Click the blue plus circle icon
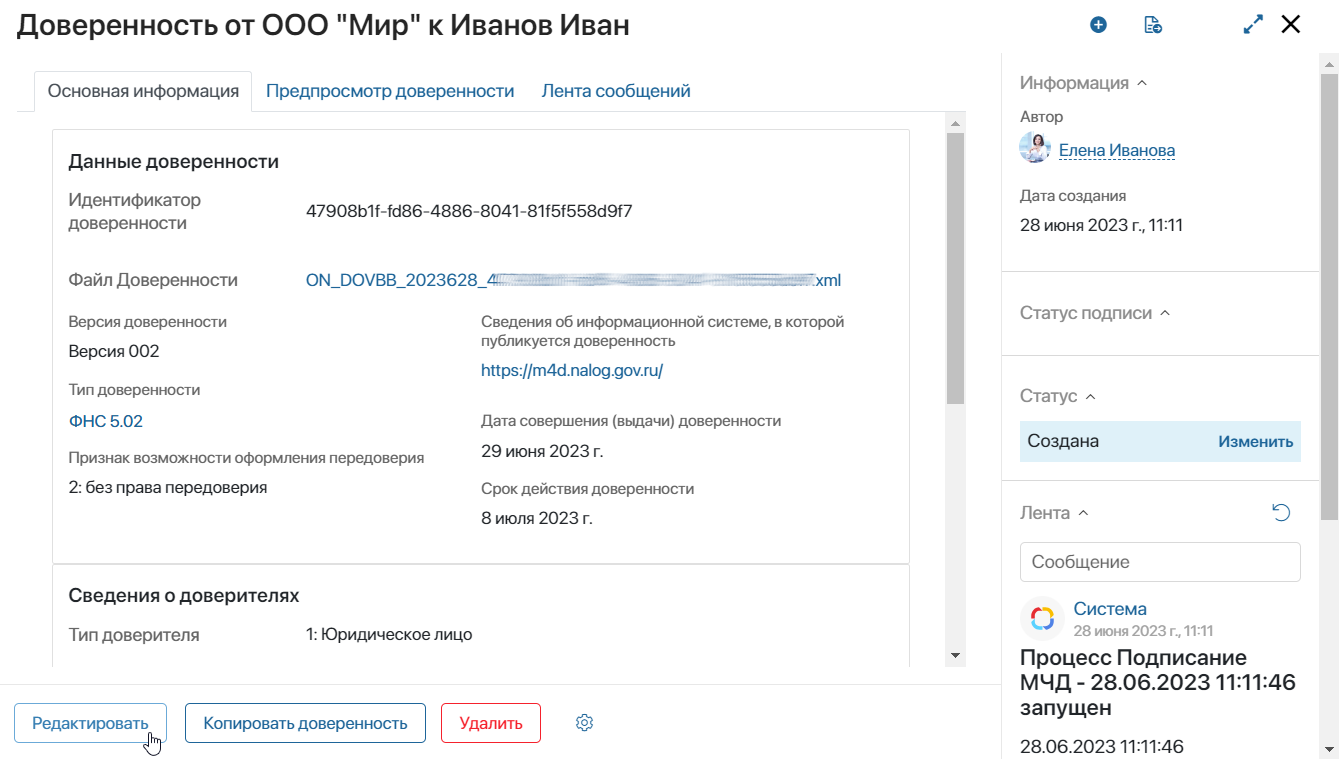The width and height of the screenshot is (1339, 759). (1098, 25)
